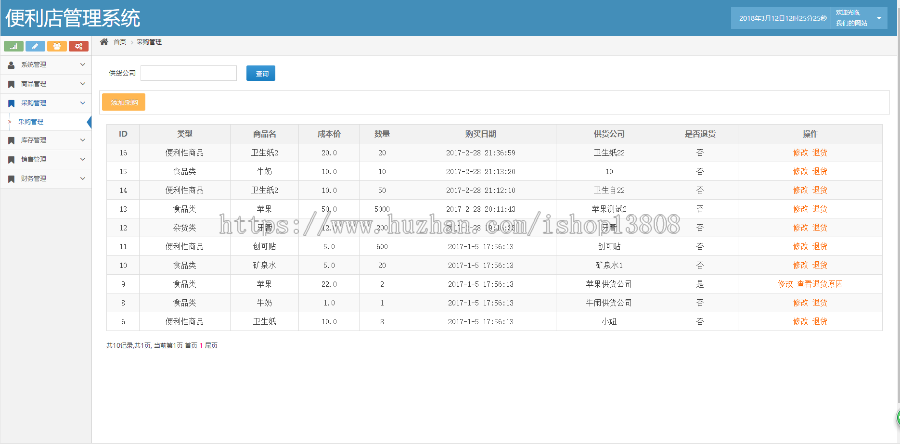Click 修改 in the ID 8 row
Screen dimensions: 900x444
pos(800,303)
